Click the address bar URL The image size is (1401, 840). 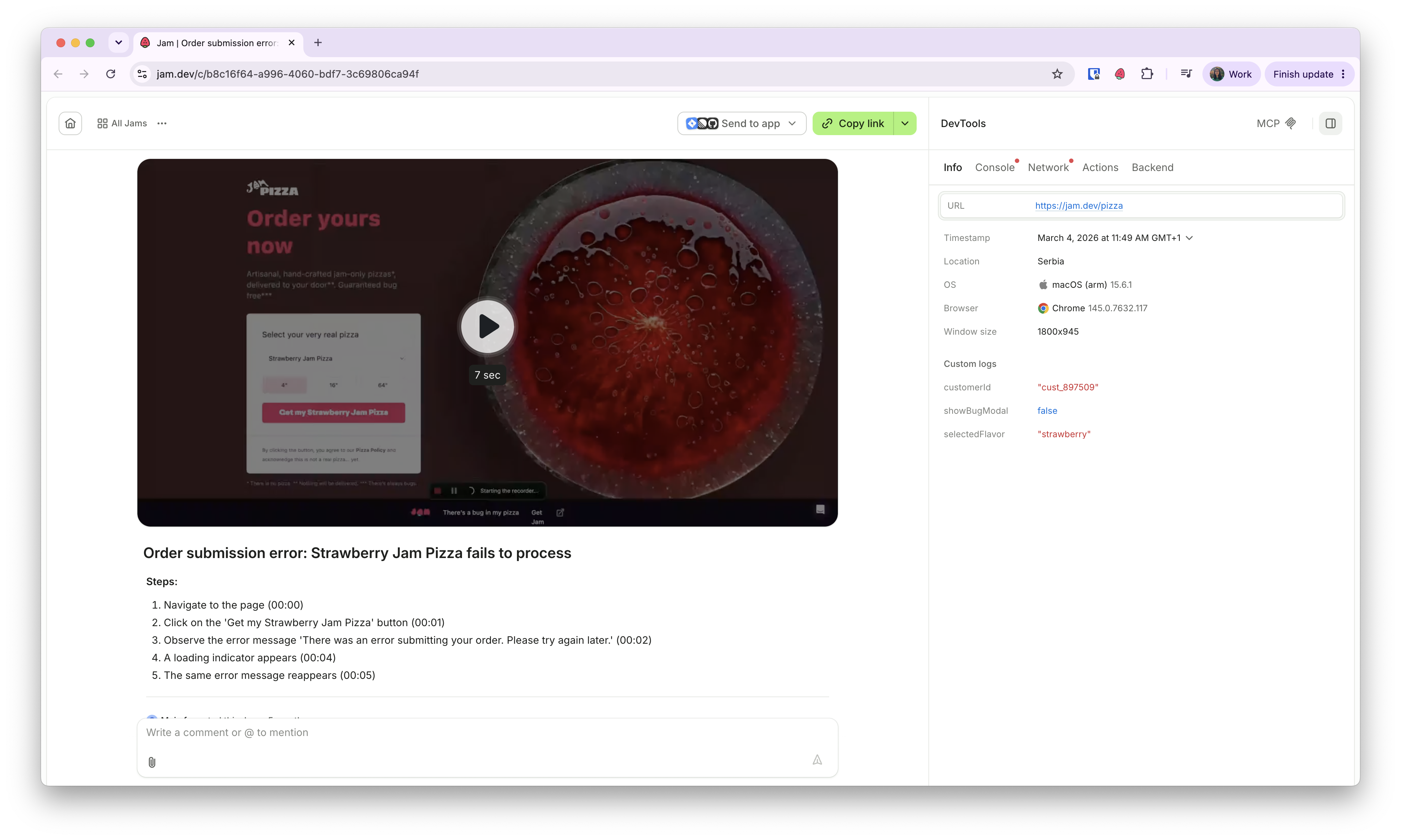(x=288, y=74)
